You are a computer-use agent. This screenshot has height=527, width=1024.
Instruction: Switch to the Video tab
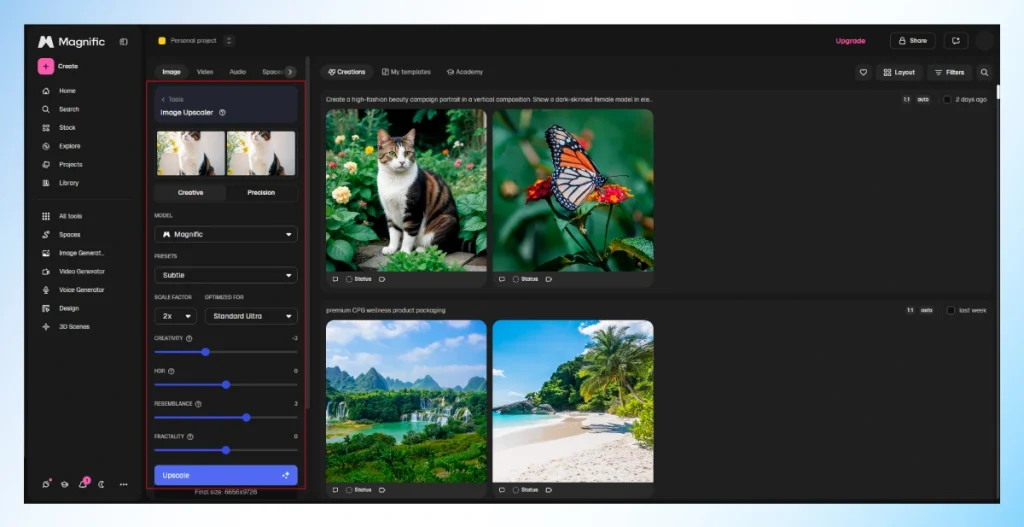point(205,72)
